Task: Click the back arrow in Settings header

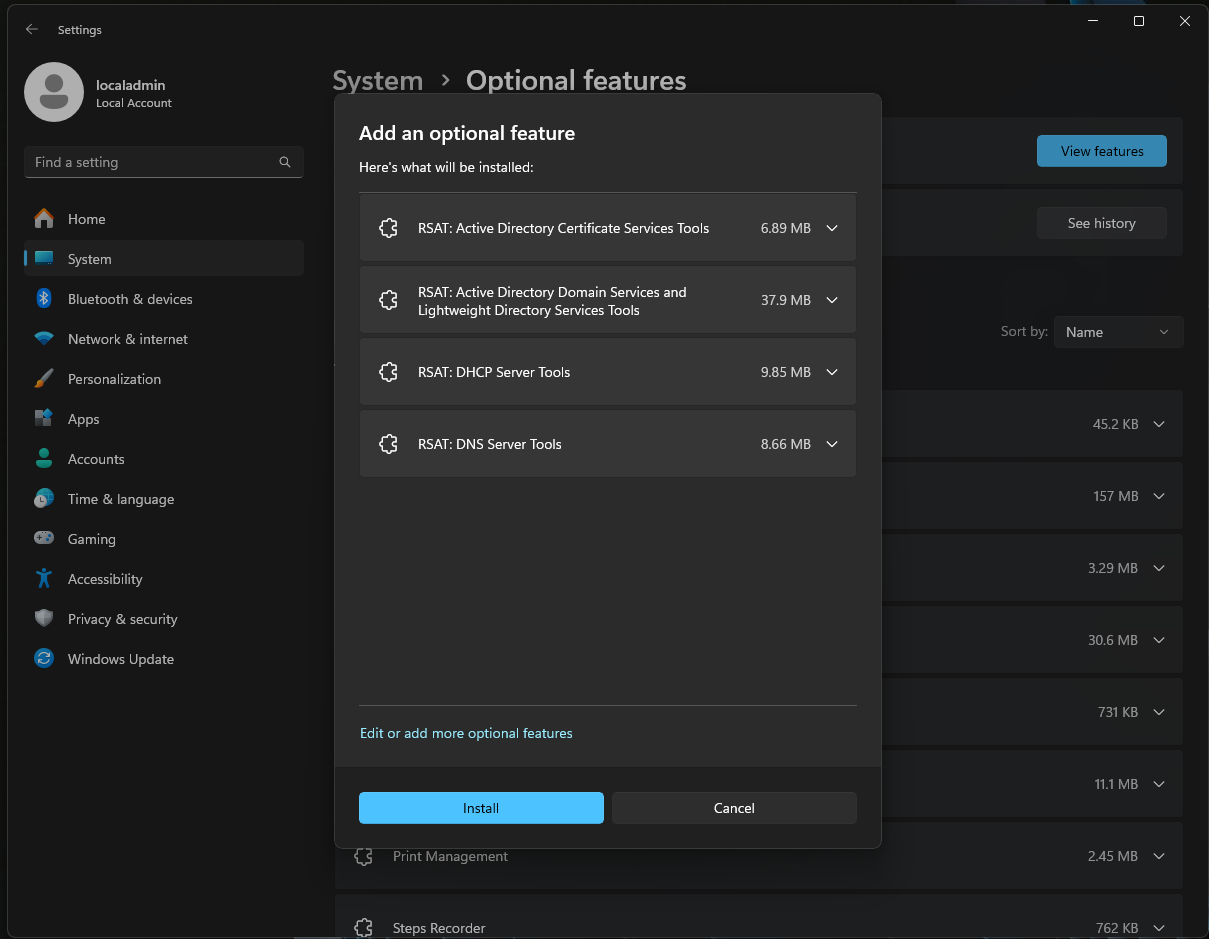Action: click(32, 30)
